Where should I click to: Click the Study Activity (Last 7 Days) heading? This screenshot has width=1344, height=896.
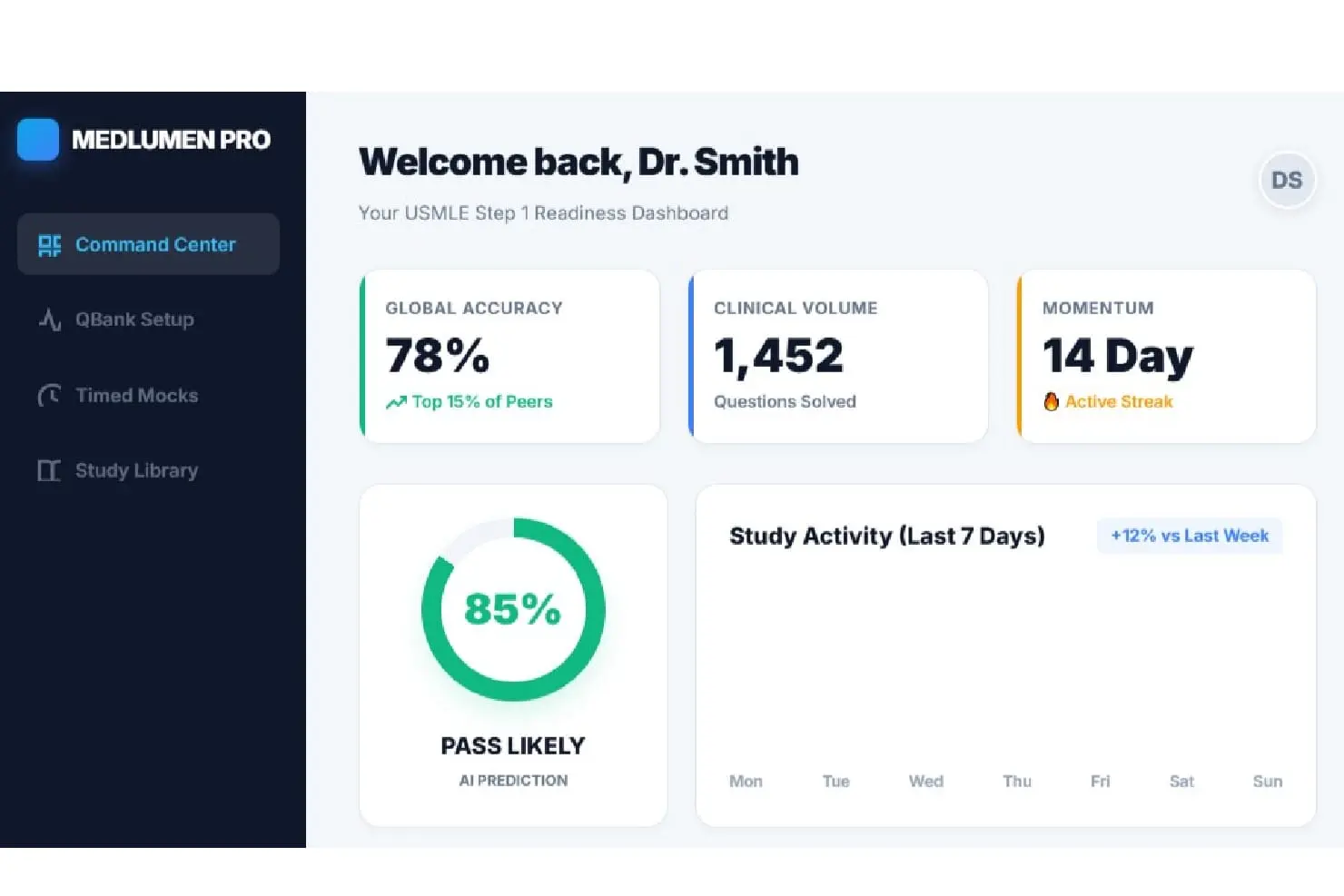point(887,537)
